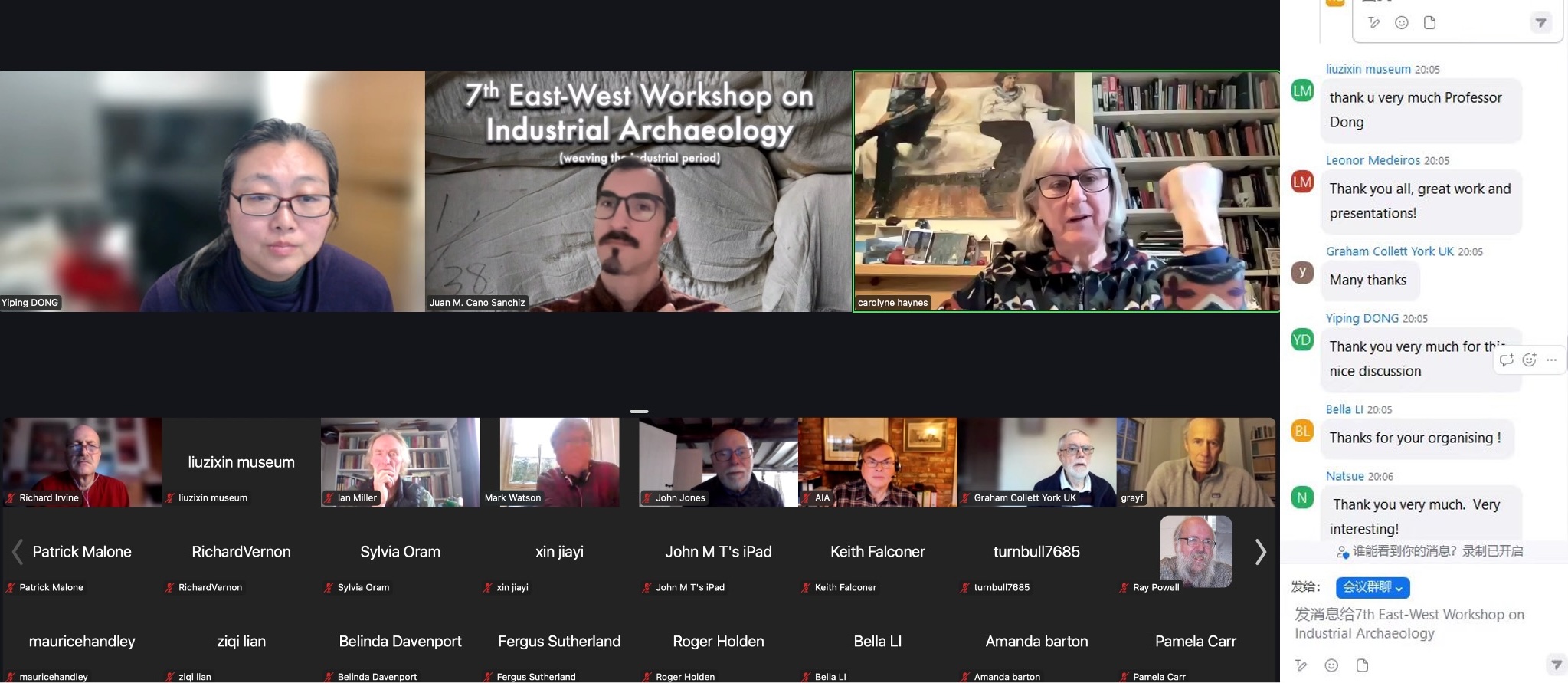Select Graham Collett York UK's video thumbnail
Viewport: 1568px width, 683px height.
tap(1037, 462)
